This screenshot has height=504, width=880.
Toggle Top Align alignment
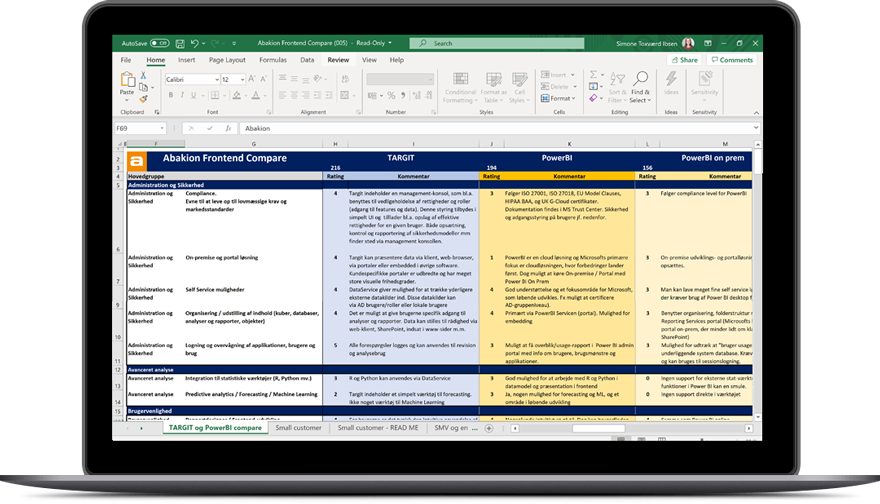[x=282, y=79]
